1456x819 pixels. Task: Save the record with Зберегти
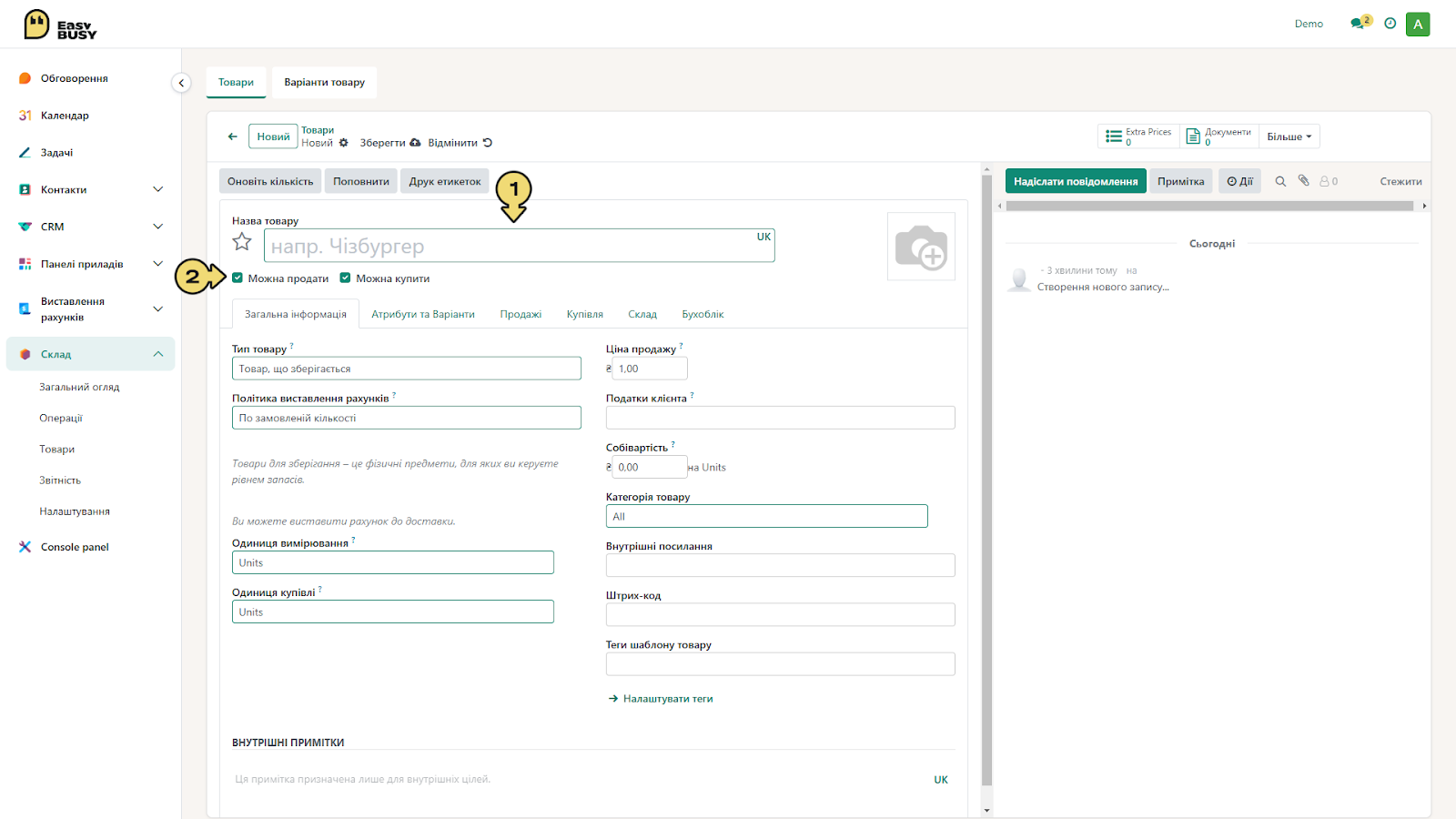389,143
